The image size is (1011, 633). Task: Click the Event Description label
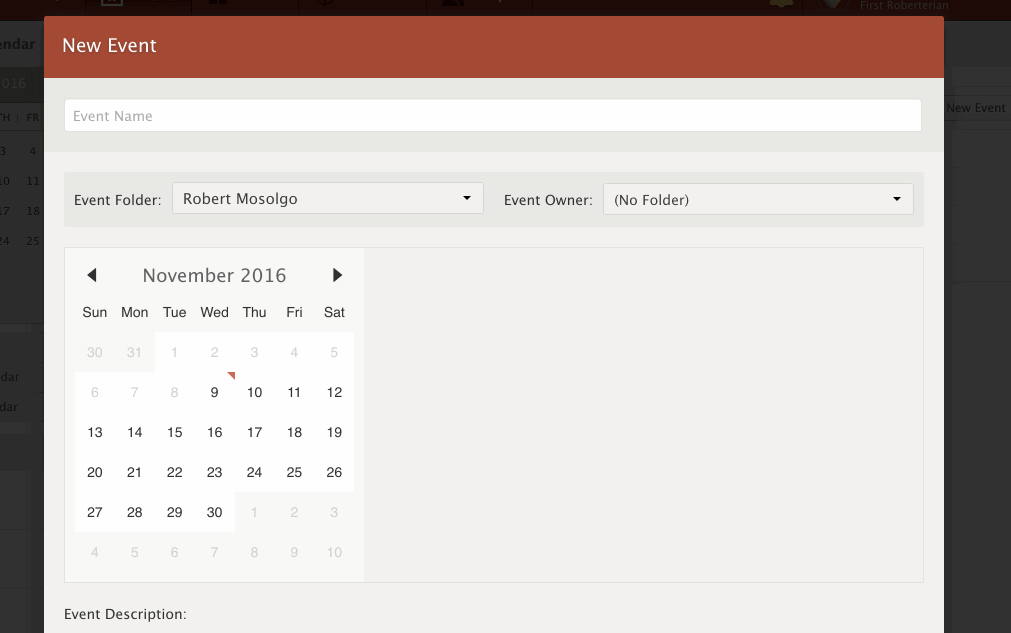[x=125, y=614]
